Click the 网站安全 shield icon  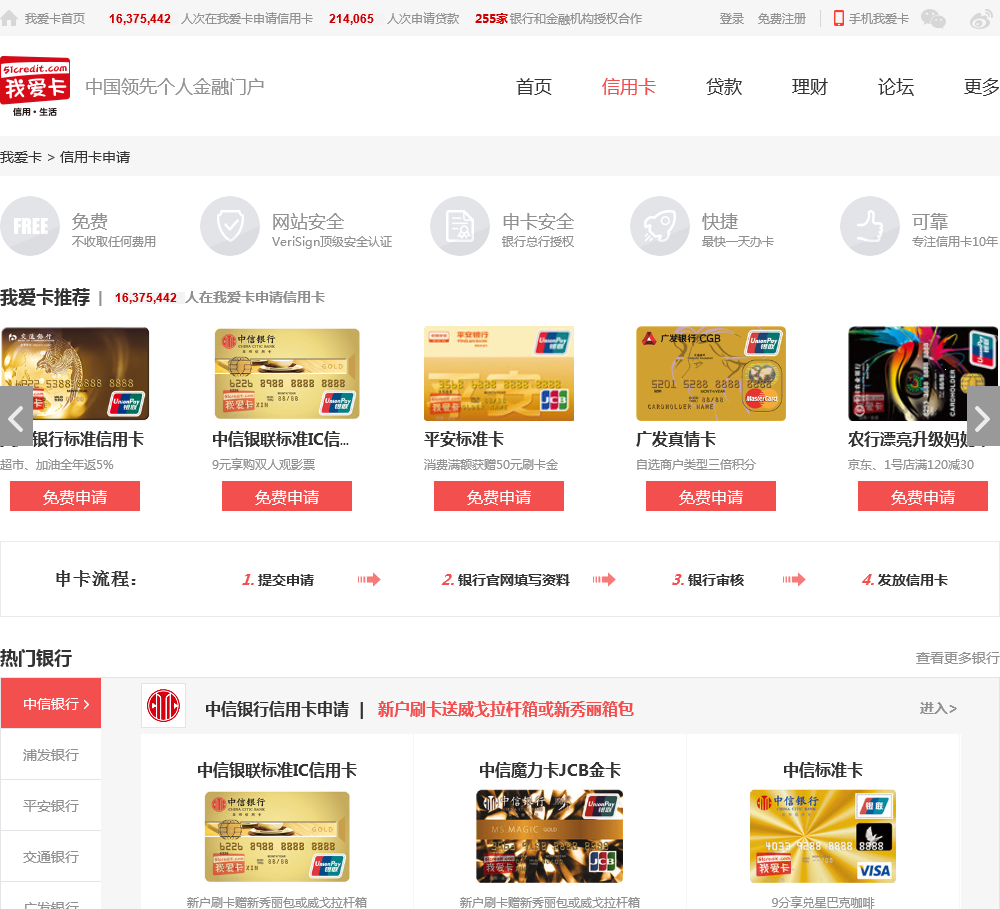230,226
